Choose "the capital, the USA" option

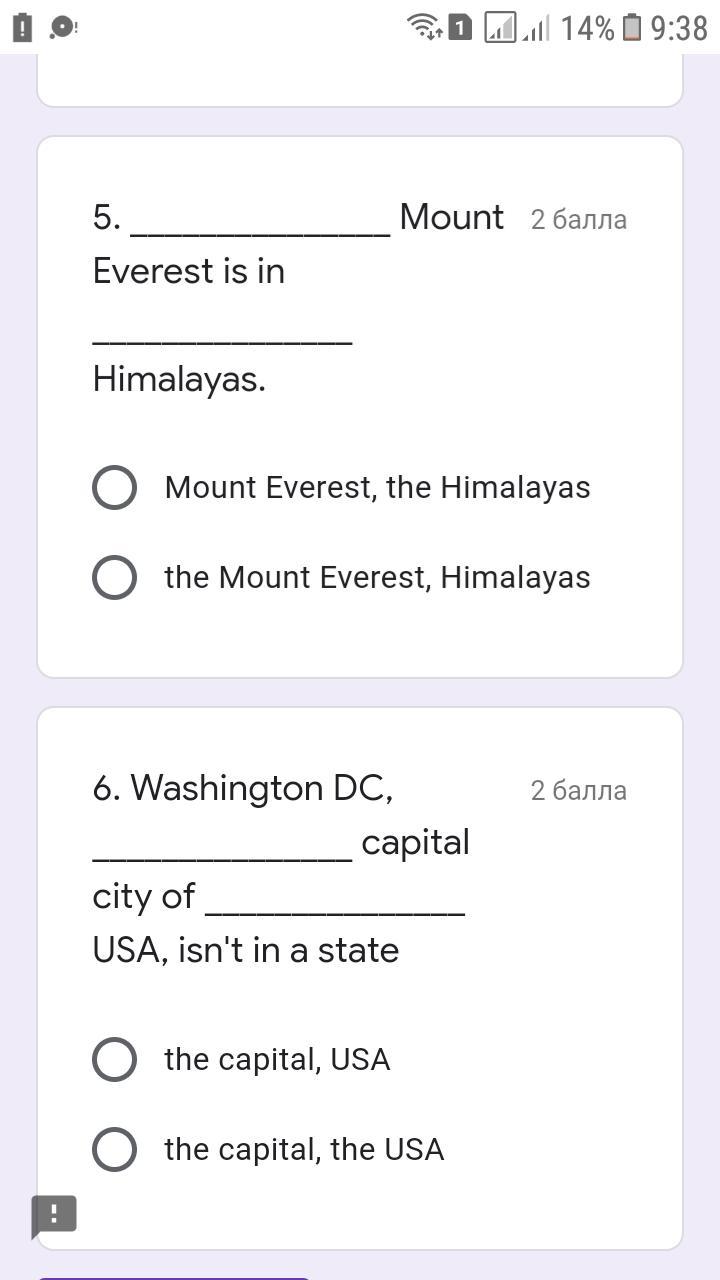[x=115, y=1150]
